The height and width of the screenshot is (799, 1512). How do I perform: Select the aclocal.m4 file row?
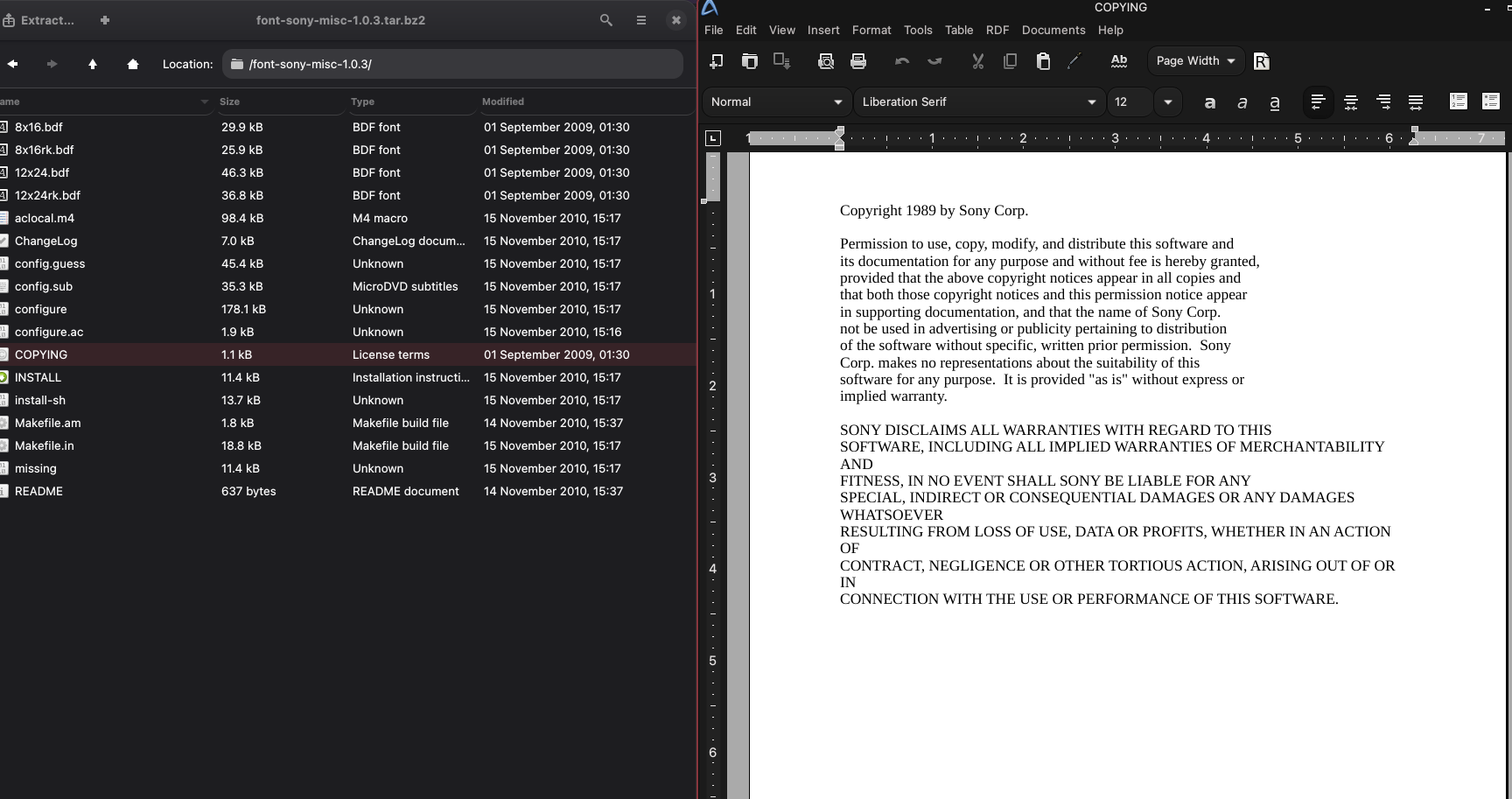(348, 218)
